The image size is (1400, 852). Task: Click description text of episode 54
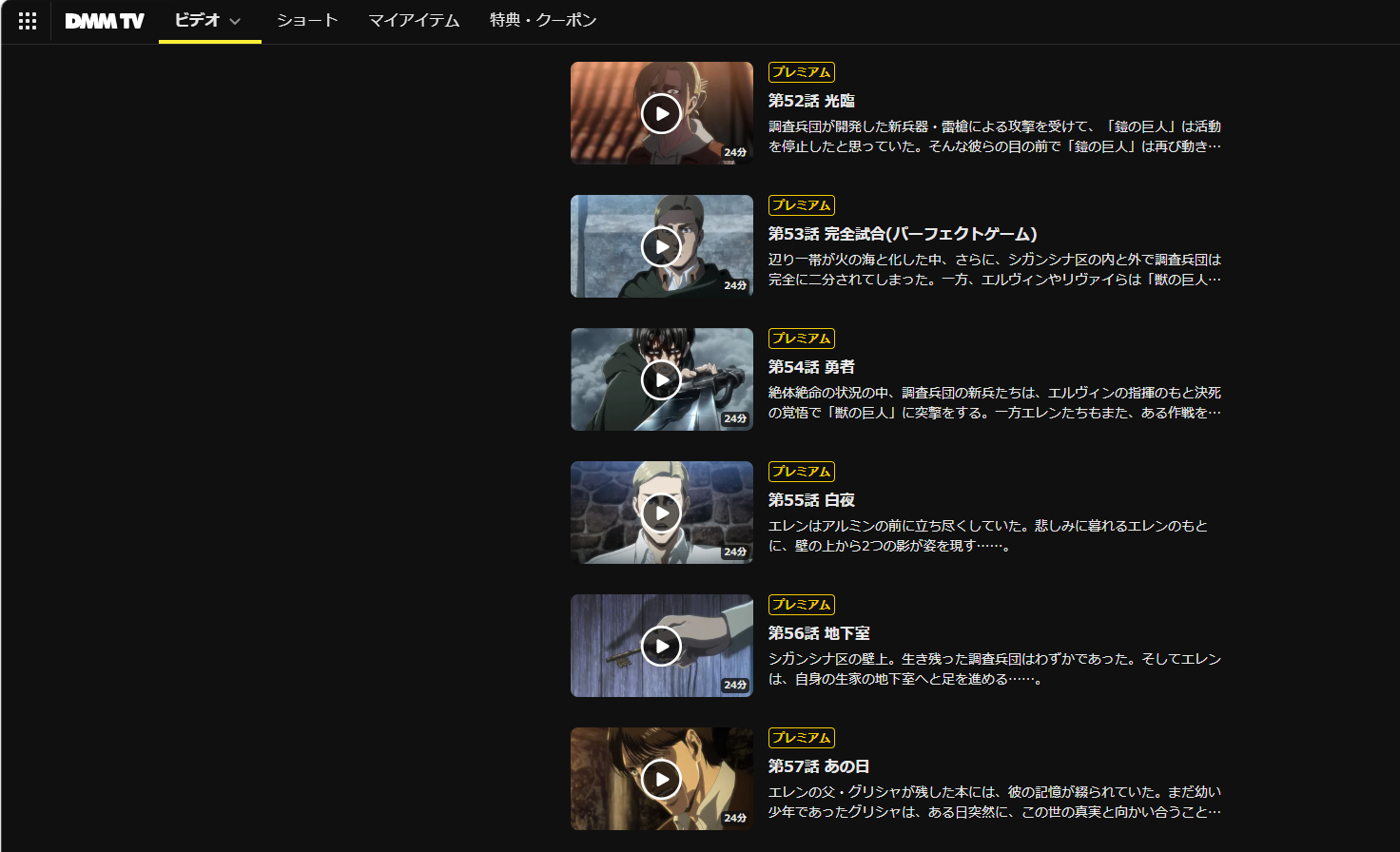click(x=995, y=403)
